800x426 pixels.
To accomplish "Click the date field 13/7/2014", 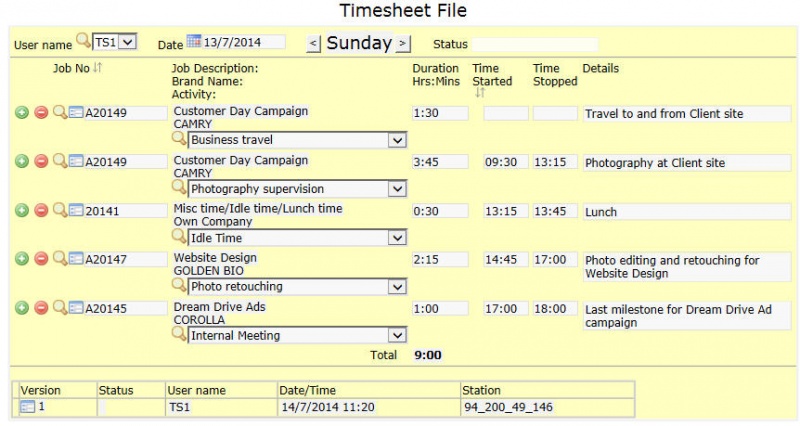I will [244, 42].
